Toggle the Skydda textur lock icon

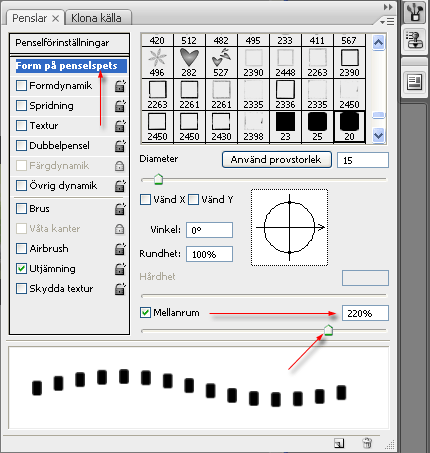pos(120,289)
